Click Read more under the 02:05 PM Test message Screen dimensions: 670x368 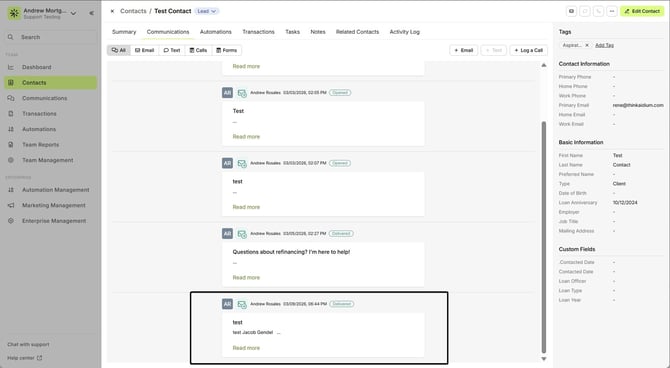[x=246, y=137]
